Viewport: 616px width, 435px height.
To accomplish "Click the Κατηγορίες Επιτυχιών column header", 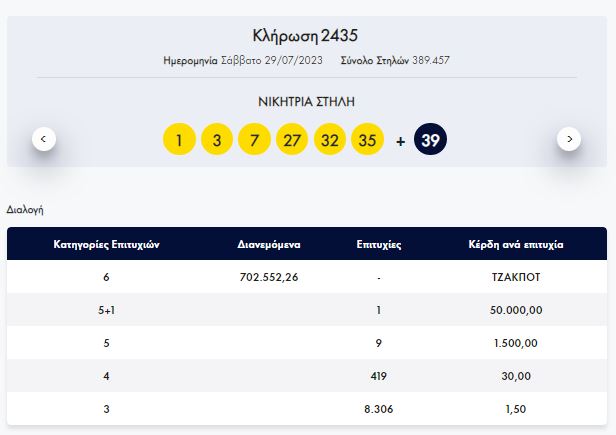I will [106, 244].
